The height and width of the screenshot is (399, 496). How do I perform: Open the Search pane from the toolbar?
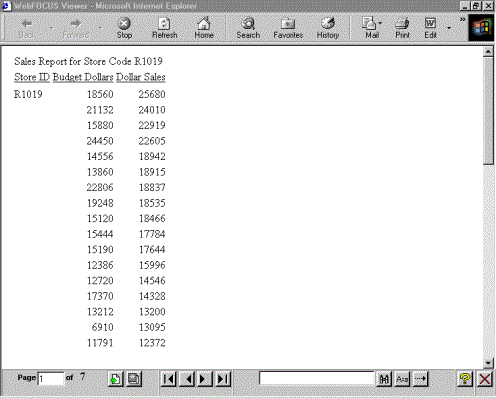pyautogui.click(x=248, y=28)
